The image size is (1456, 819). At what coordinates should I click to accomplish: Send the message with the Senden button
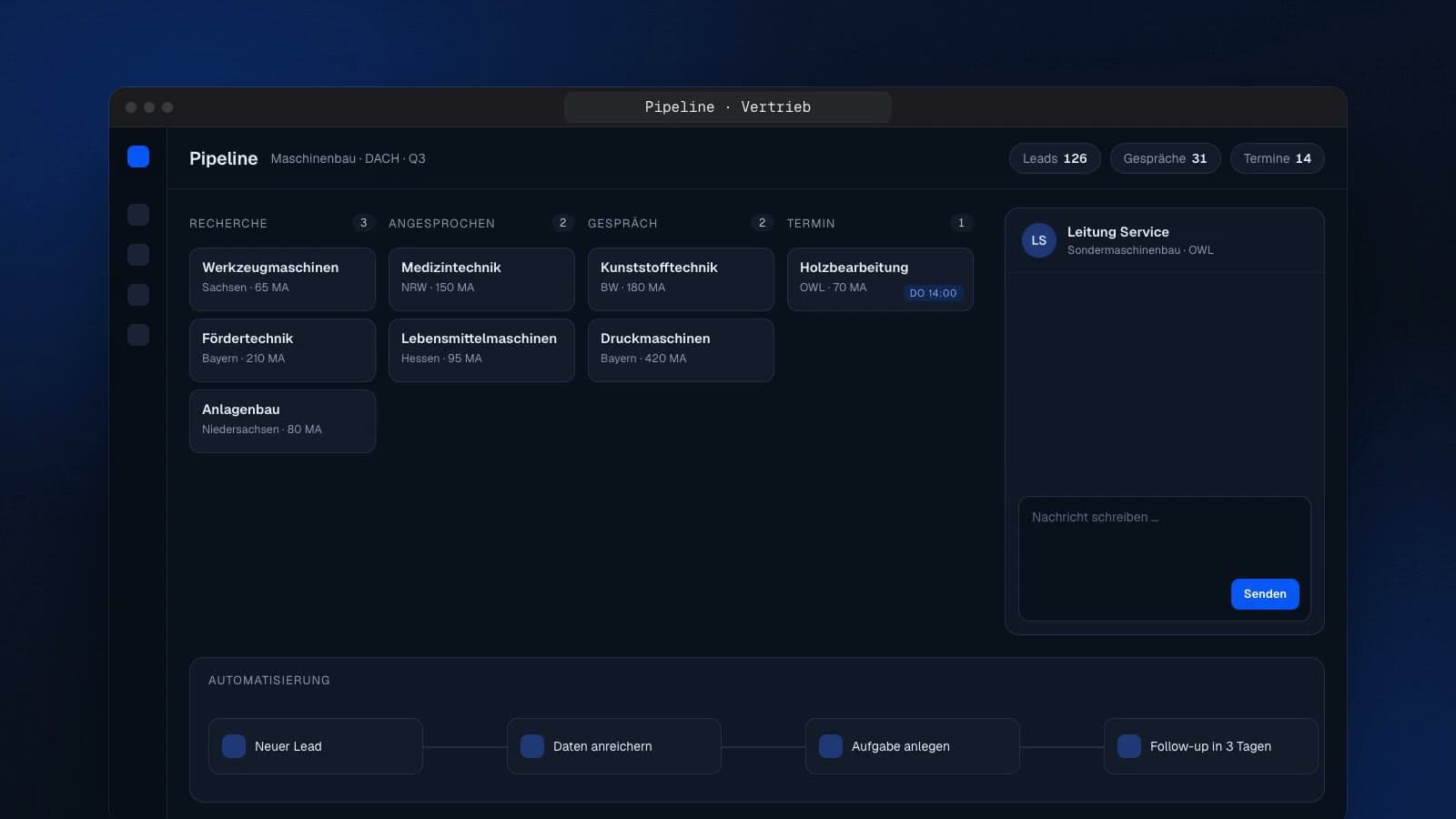point(1265,594)
